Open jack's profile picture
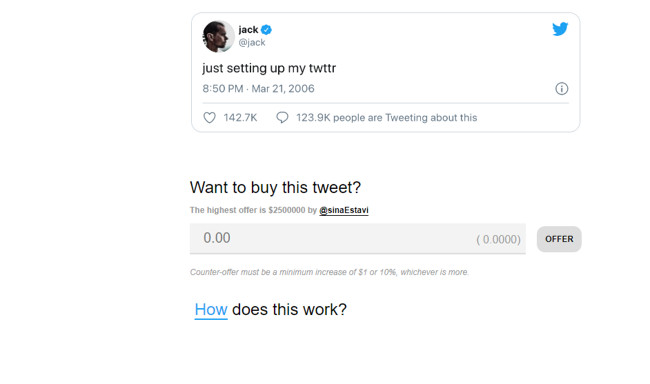 coord(218,36)
